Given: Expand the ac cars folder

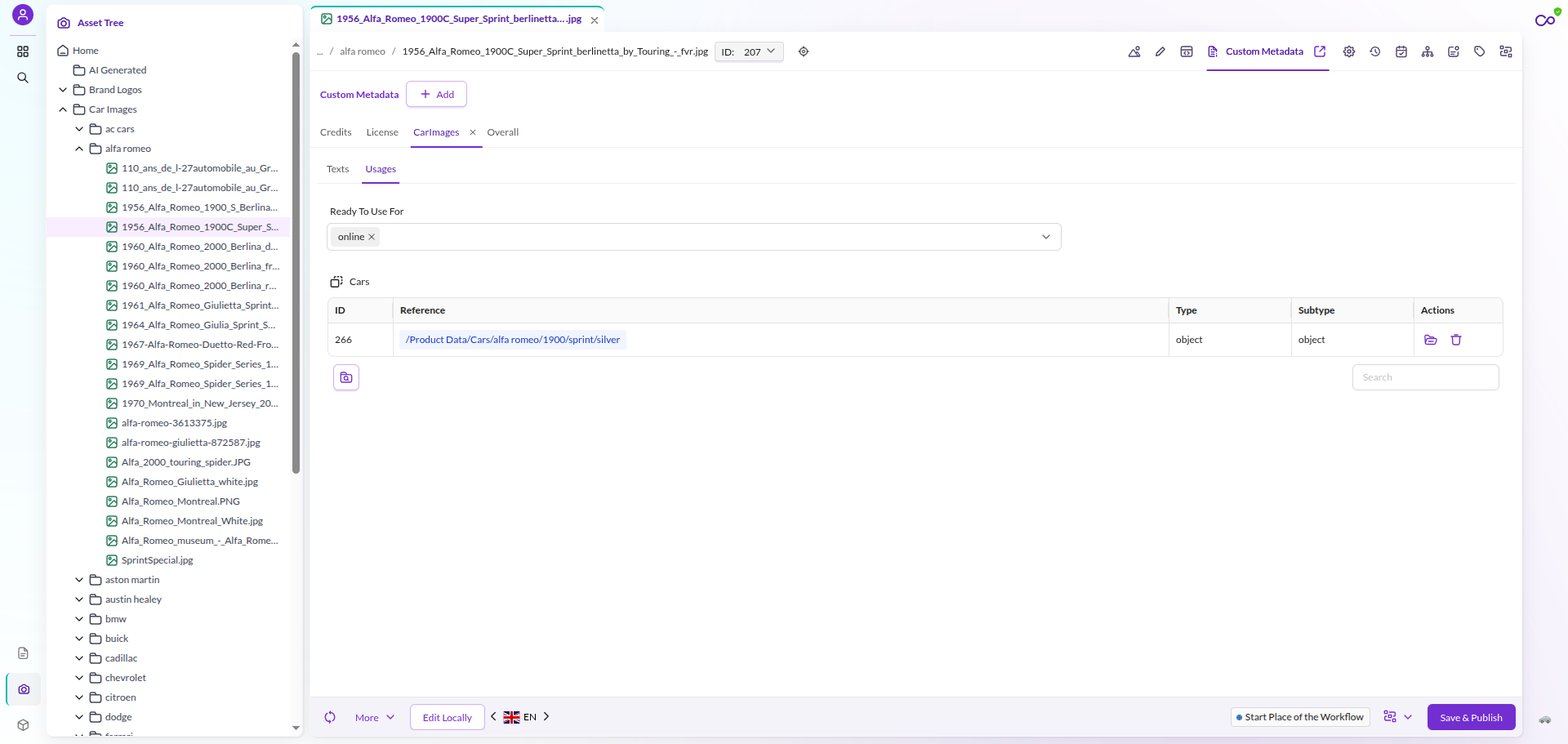Looking at the screenshot, I should 79,129.
